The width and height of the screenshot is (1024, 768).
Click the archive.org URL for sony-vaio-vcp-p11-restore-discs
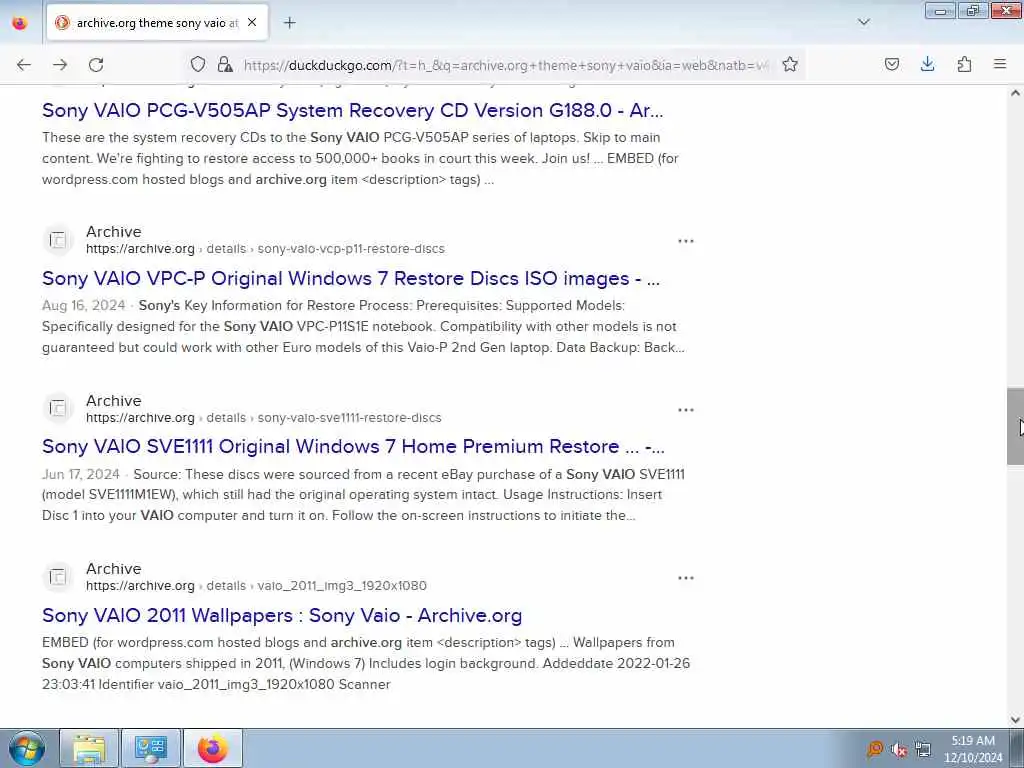pos(265,249)
